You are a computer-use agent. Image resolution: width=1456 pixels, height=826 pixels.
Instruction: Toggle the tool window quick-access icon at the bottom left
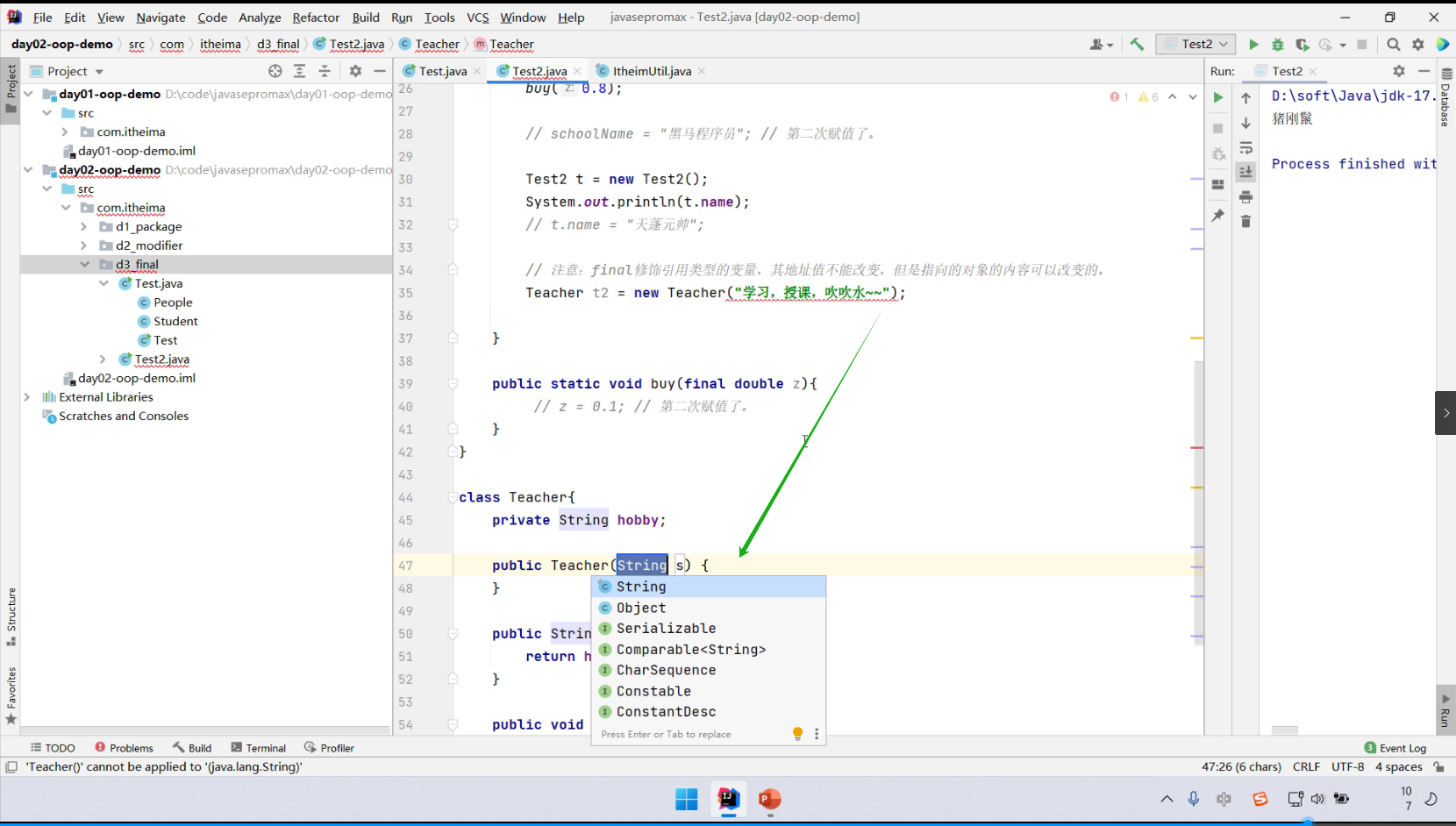coord(11,767)
